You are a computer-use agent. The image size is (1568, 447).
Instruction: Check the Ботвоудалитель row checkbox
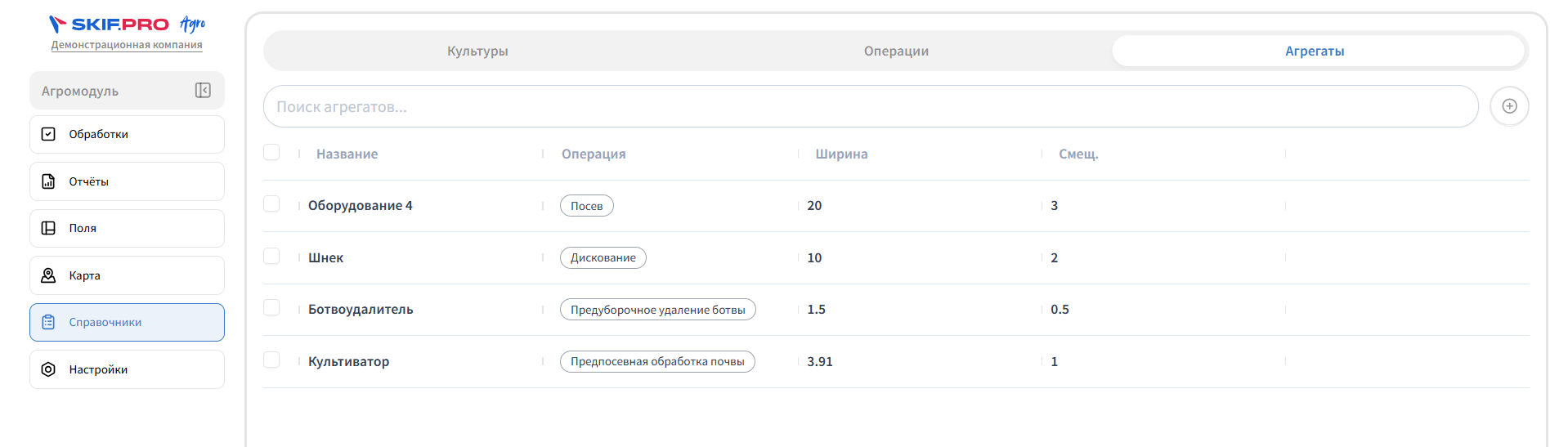(271, 307)
